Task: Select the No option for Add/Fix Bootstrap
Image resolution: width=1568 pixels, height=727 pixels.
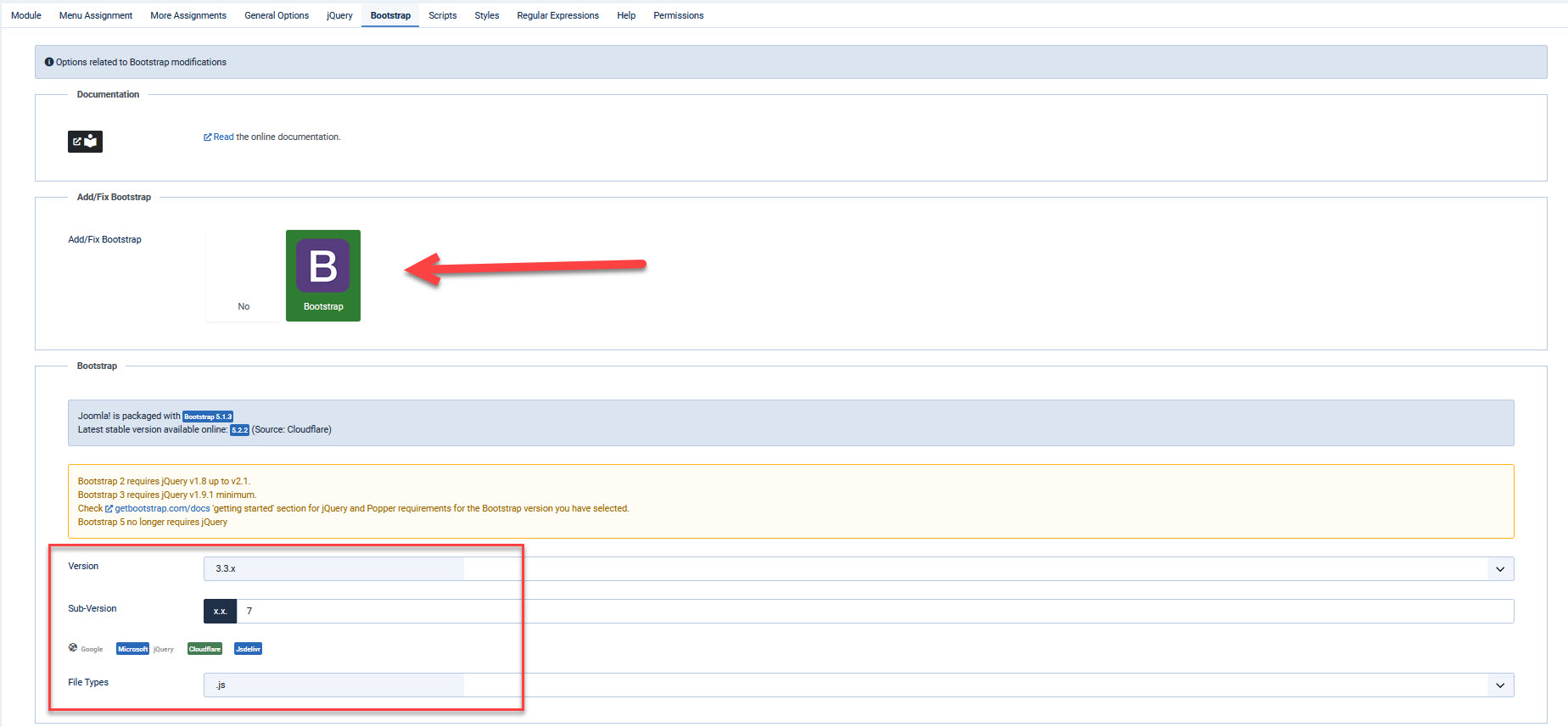Action: coord(244,276)
